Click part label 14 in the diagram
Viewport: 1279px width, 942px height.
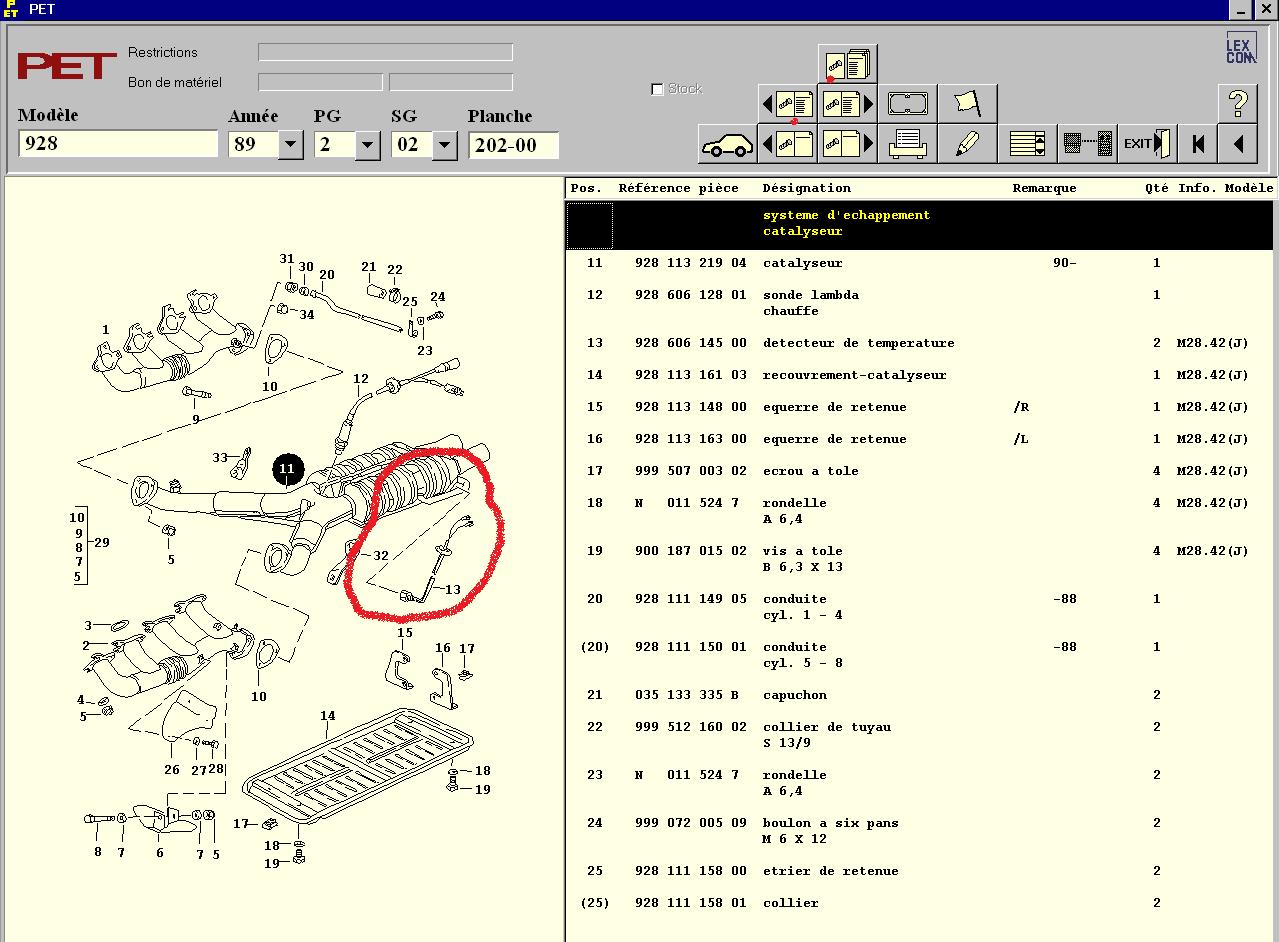327,716
